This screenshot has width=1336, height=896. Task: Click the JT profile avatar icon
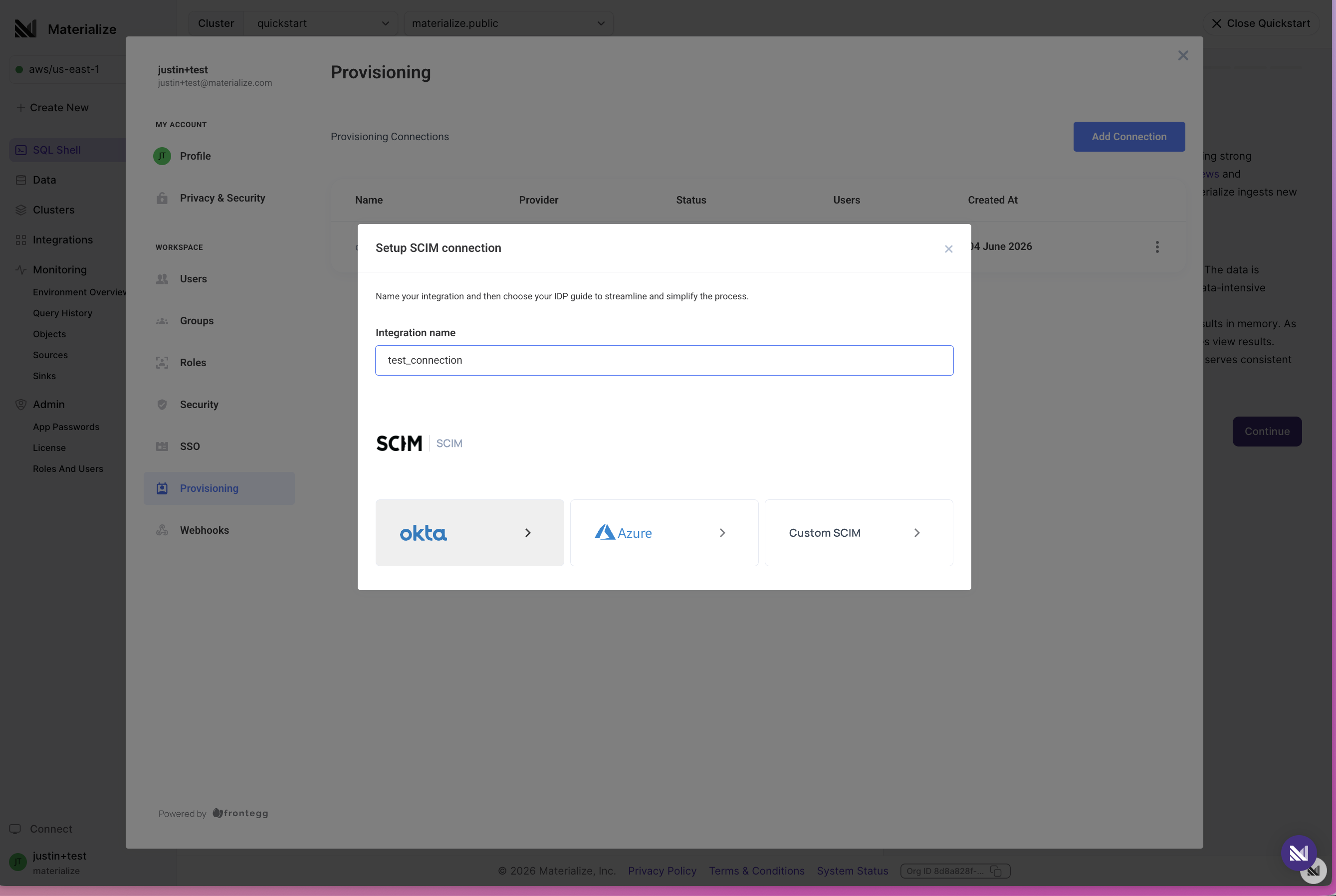[x=162, y=156]
